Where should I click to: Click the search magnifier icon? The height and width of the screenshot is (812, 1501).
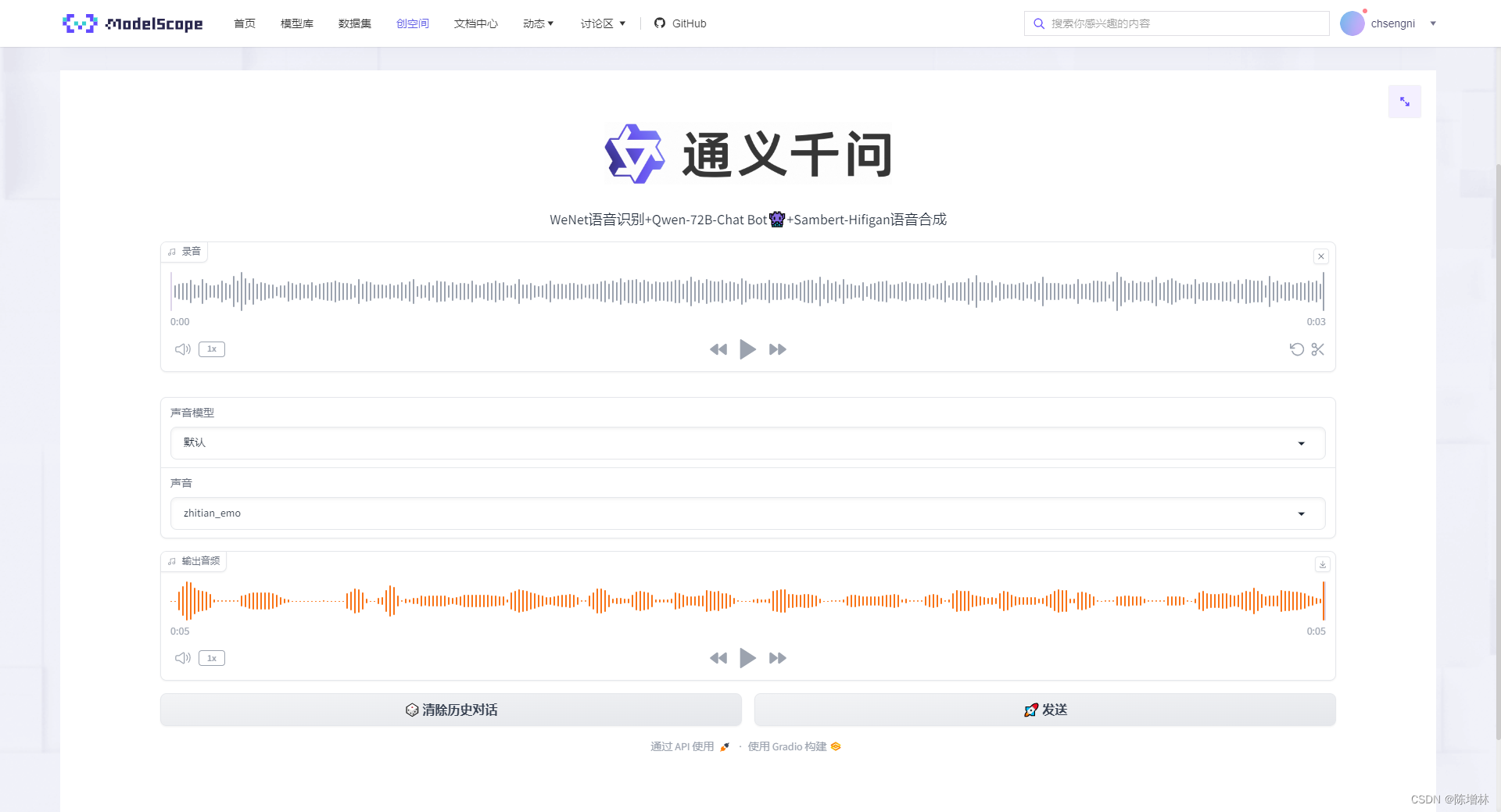tap(1039, 23)
